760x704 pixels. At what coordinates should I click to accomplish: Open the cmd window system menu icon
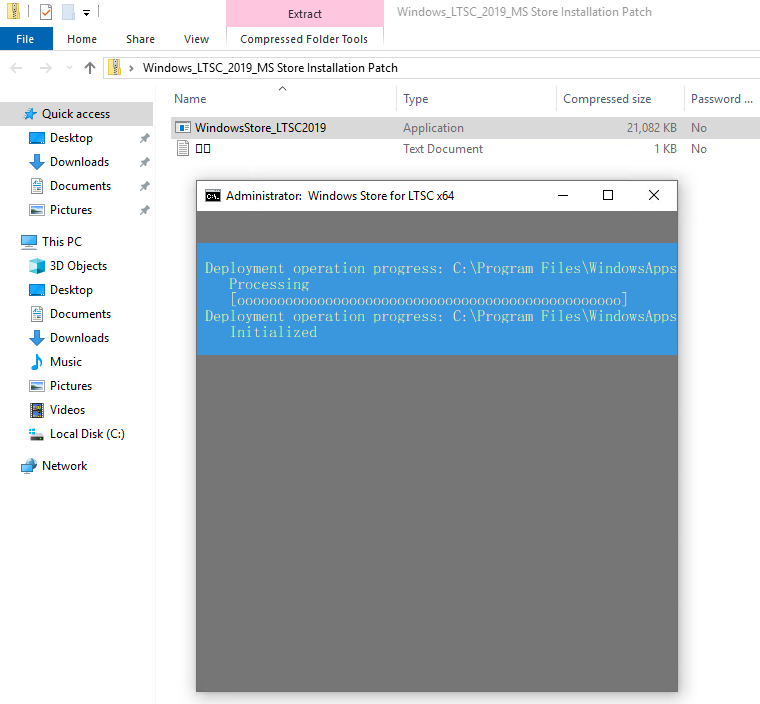click(x=213, y=196)
